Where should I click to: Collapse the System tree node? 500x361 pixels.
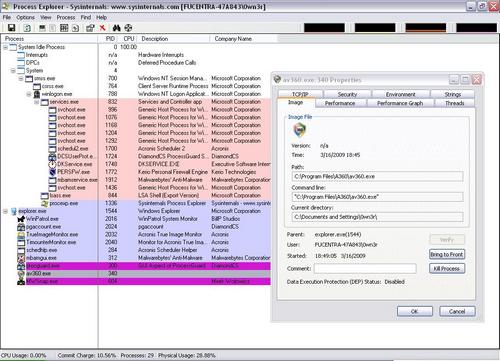tap(13, 71)
